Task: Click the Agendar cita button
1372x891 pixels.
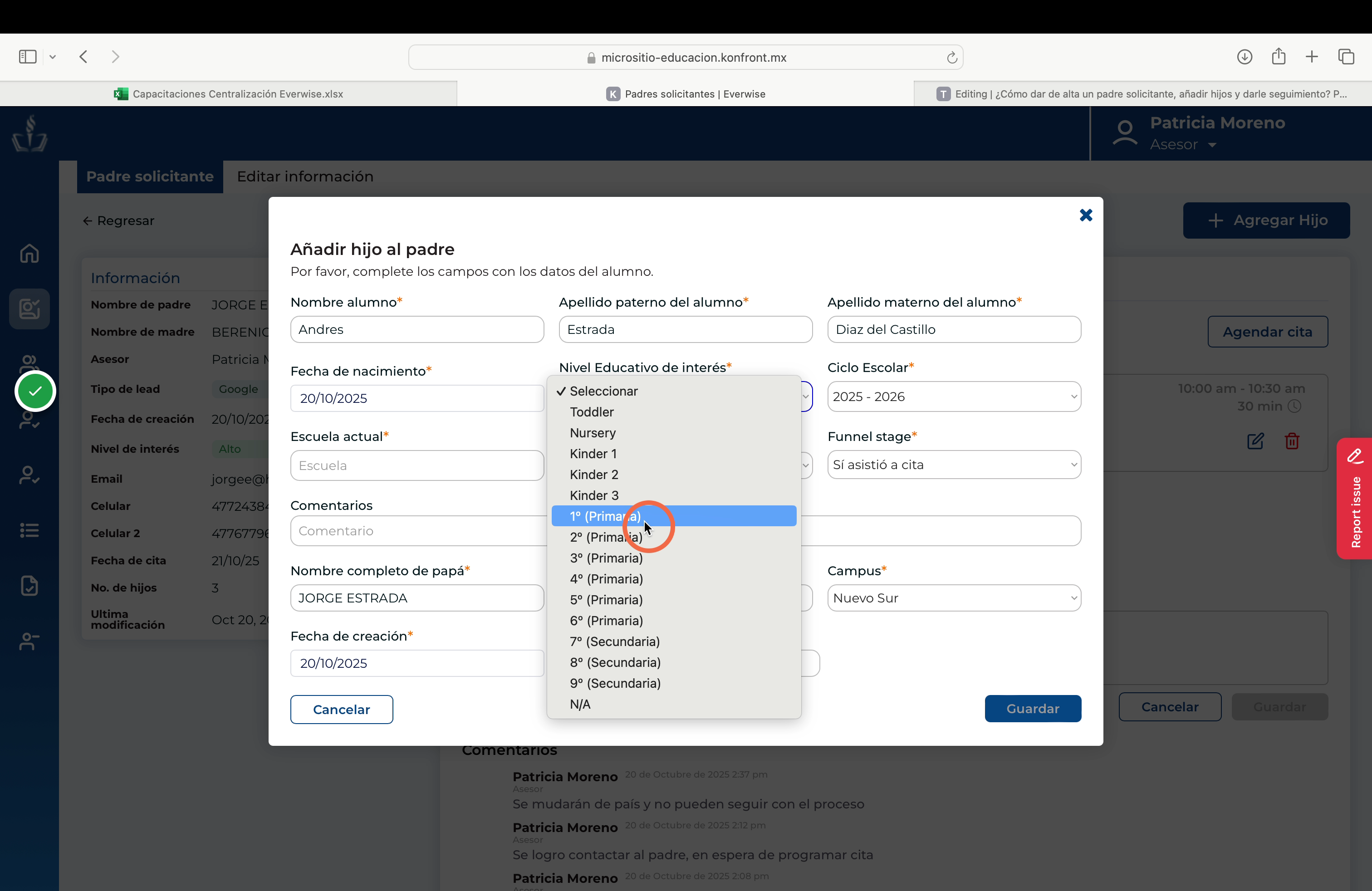Action: [1268, 332]
